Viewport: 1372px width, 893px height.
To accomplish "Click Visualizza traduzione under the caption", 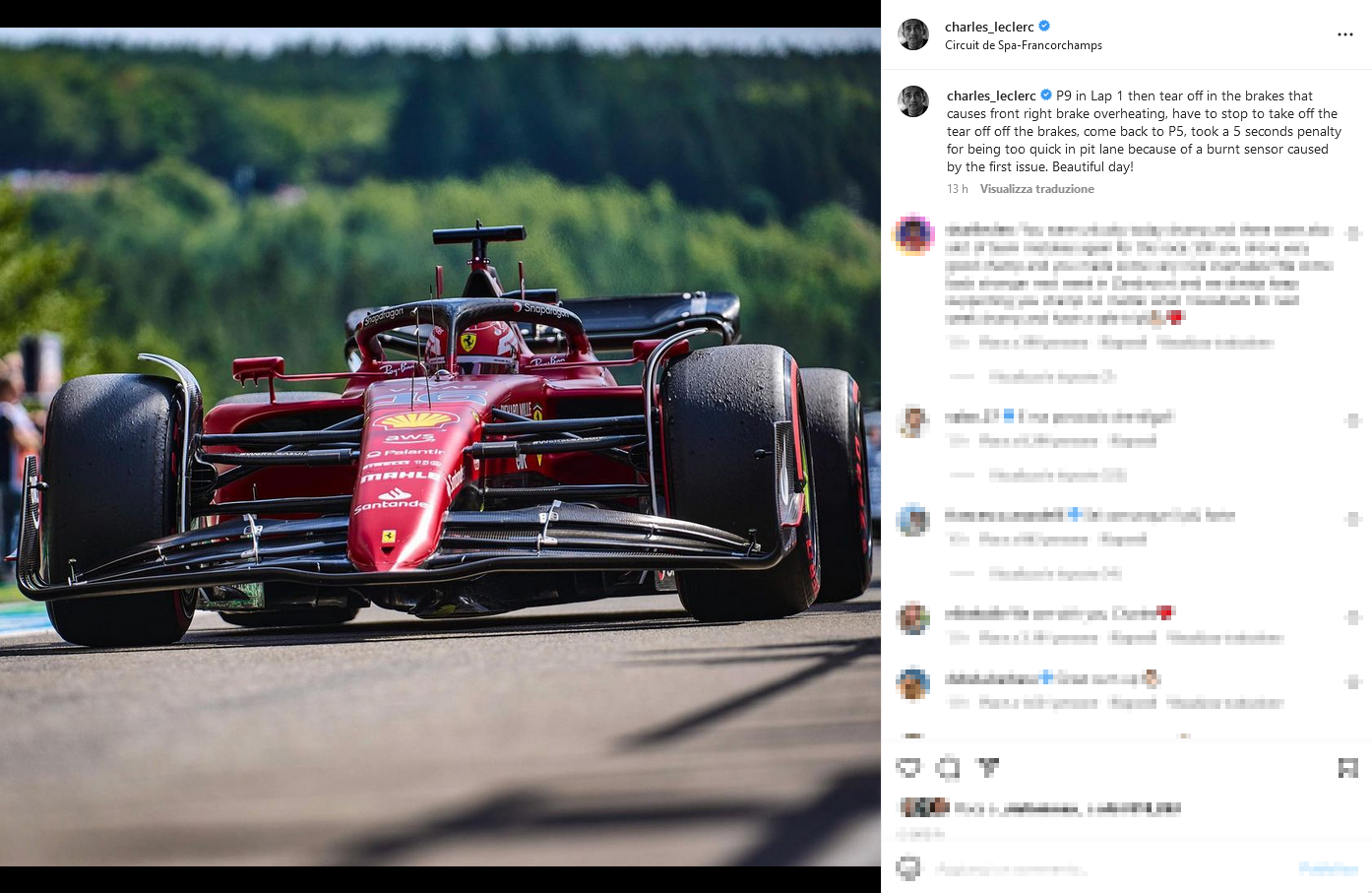I will pyautogui.click(x=1036, y=189).
